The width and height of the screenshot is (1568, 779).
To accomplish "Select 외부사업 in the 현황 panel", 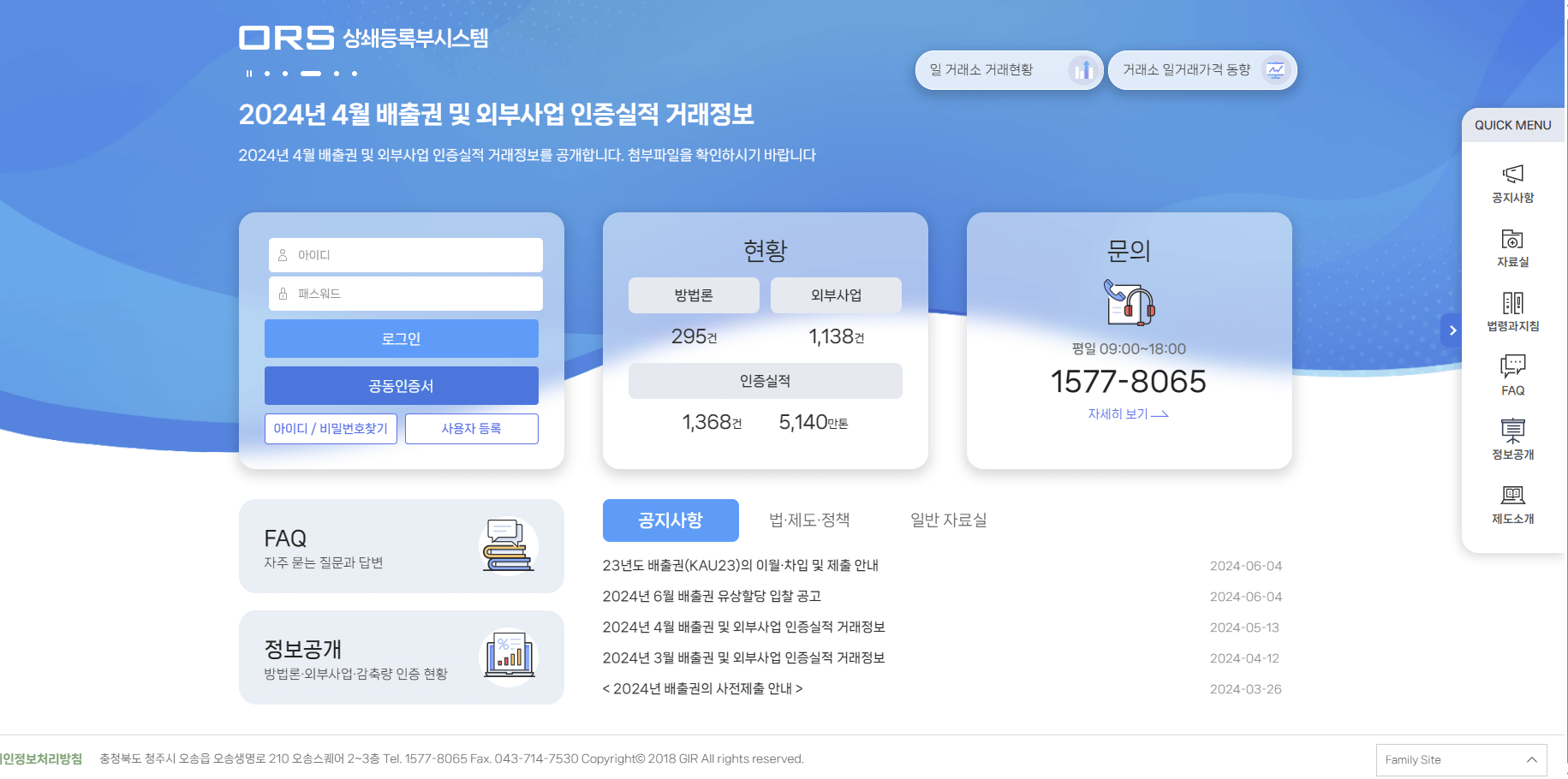I will pyautogui.click(x=837, y=294).
